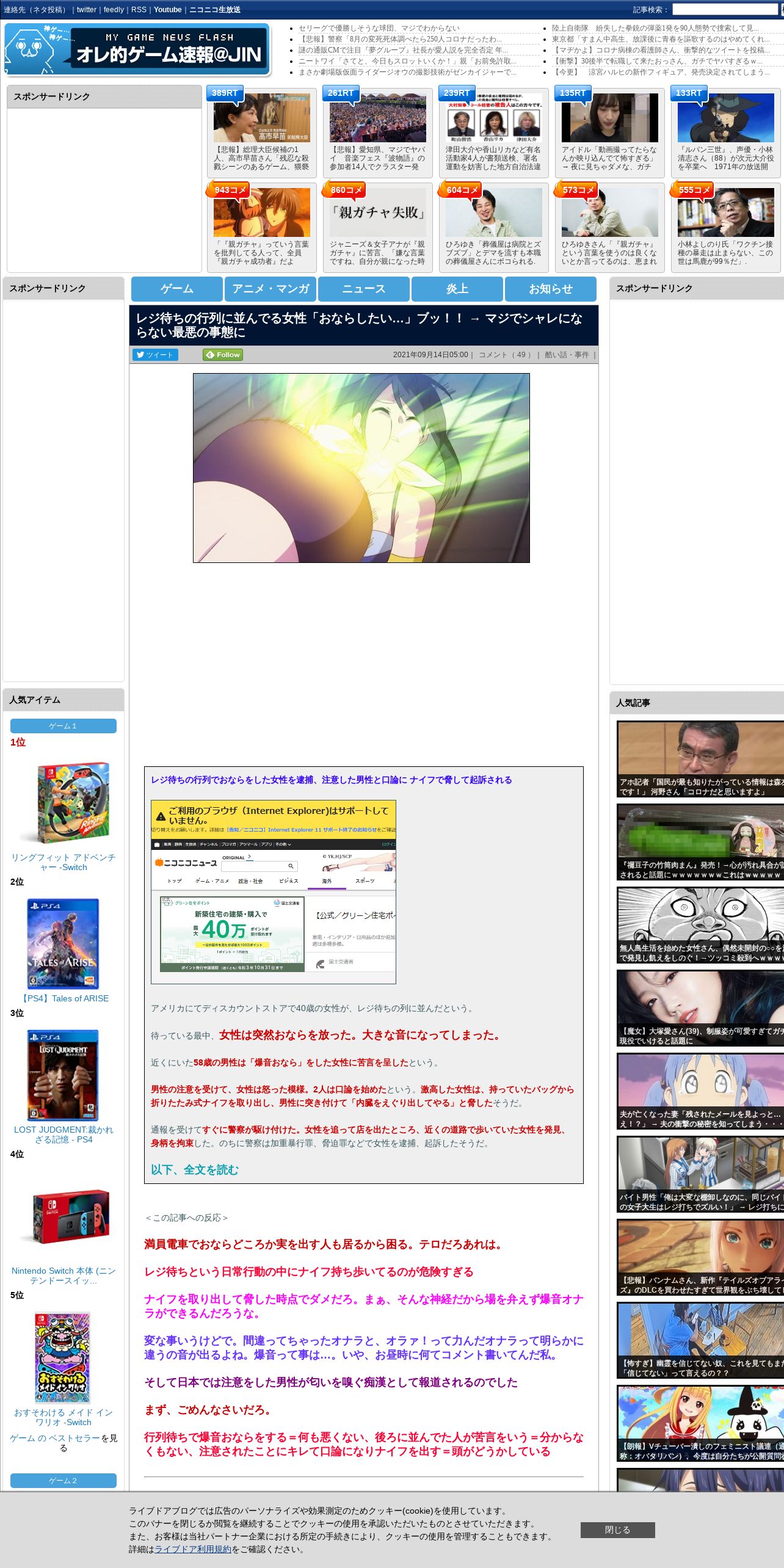Open リングフィット アドベンチャー -Switch link
Image resolution: width=784 pixels, height=1568 pixels.
click(x=64, y=862)
